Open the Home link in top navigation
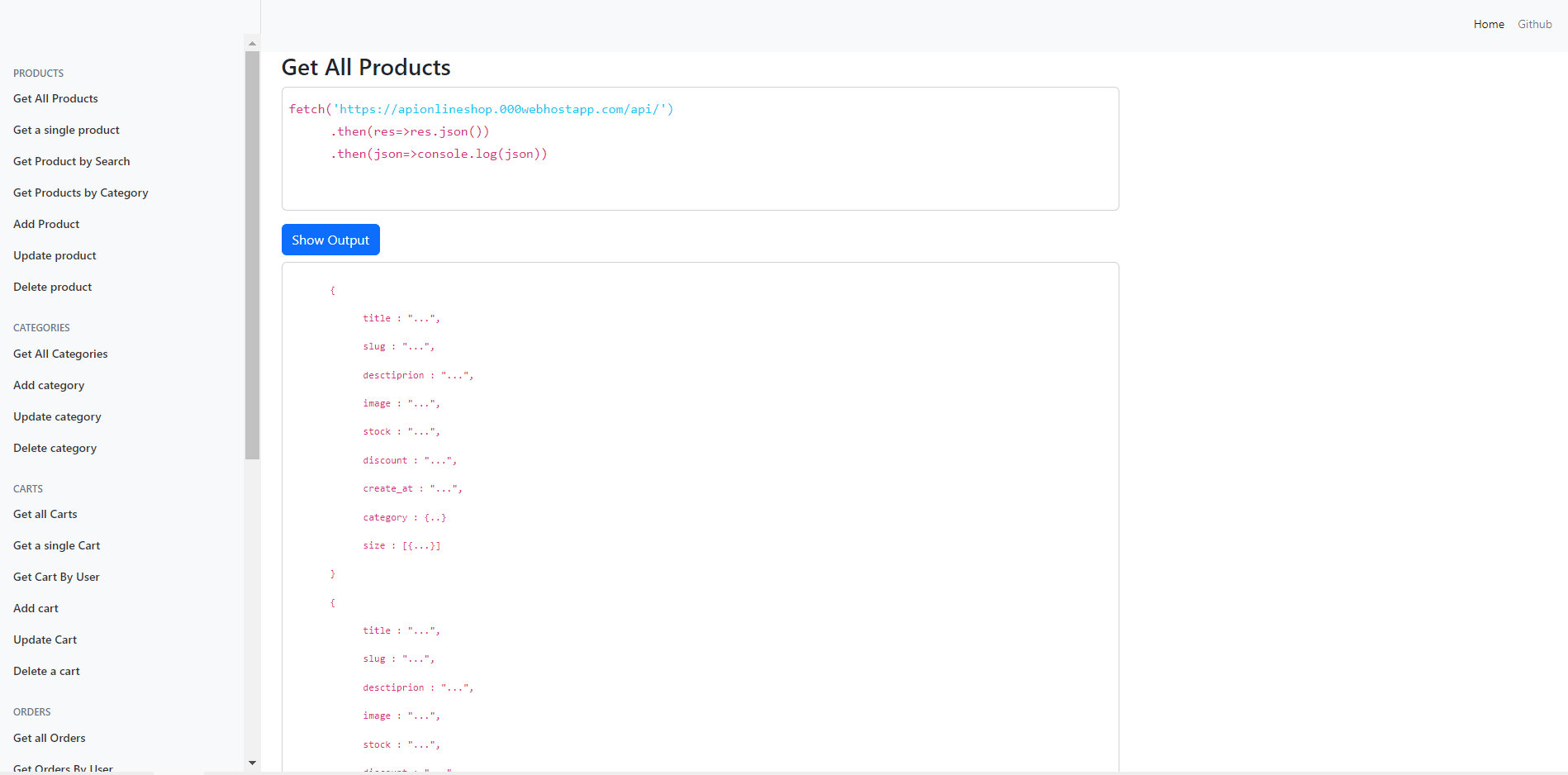 pyautogui.click(x=1489, y=24)
